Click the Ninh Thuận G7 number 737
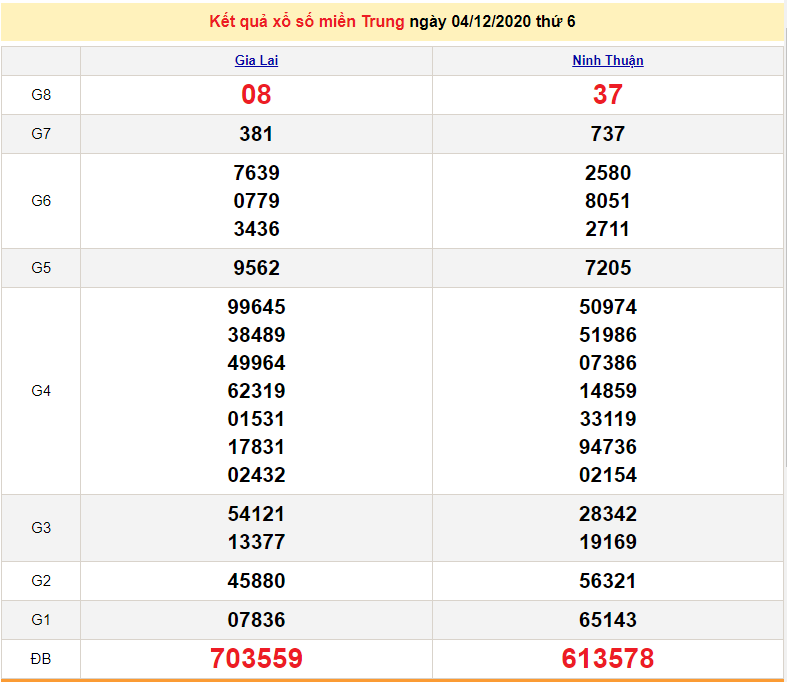Image resolution: width=787 pixels, height=682 pixels. click(607, 134)
